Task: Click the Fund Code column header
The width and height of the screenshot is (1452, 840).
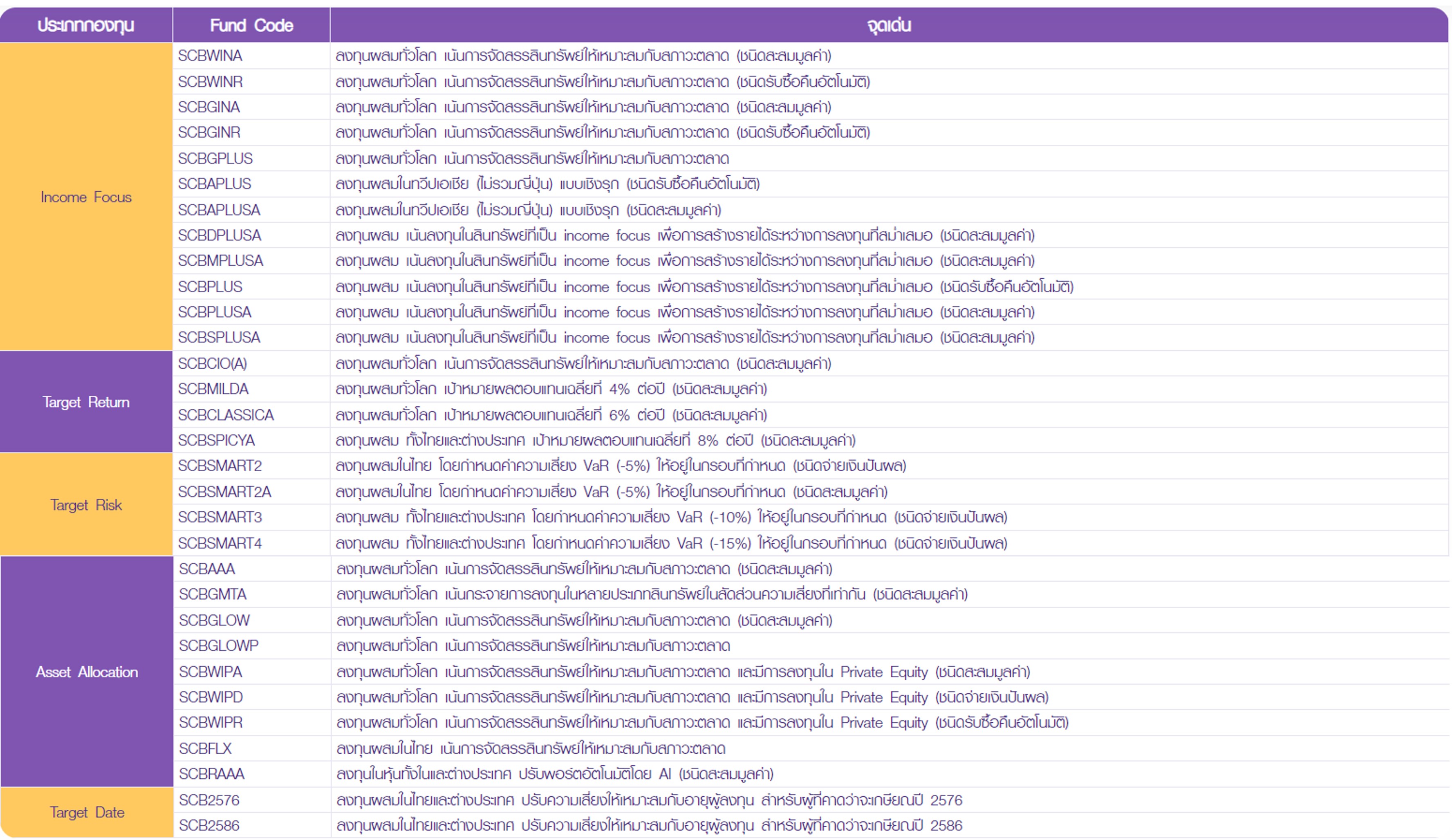Action: pos(251,25)
